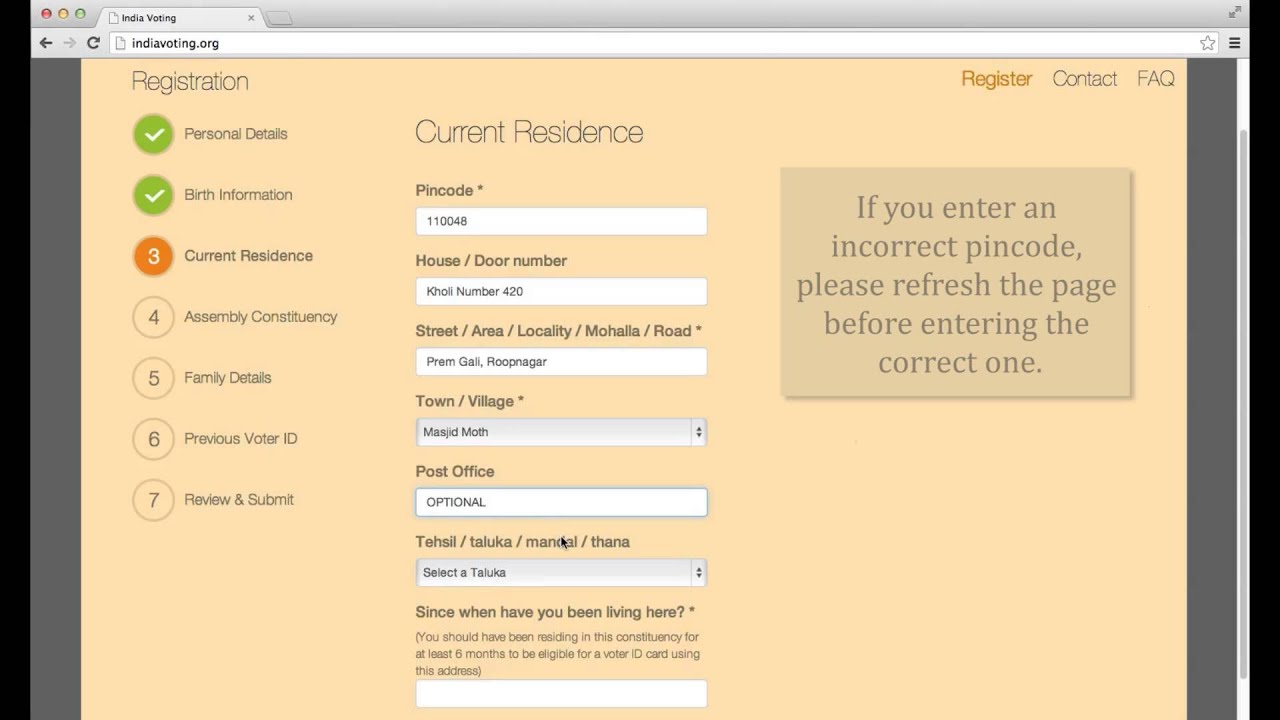Select Current Residence step label
Screen dimensions: 1280x720
pos(248,256)
